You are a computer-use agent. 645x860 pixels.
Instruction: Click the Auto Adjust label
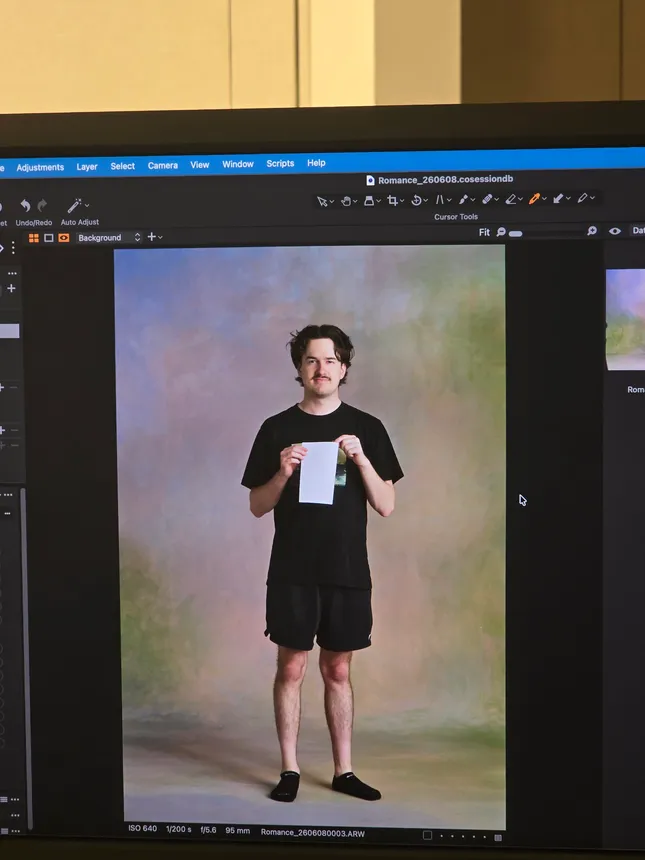tap(80, 222)
